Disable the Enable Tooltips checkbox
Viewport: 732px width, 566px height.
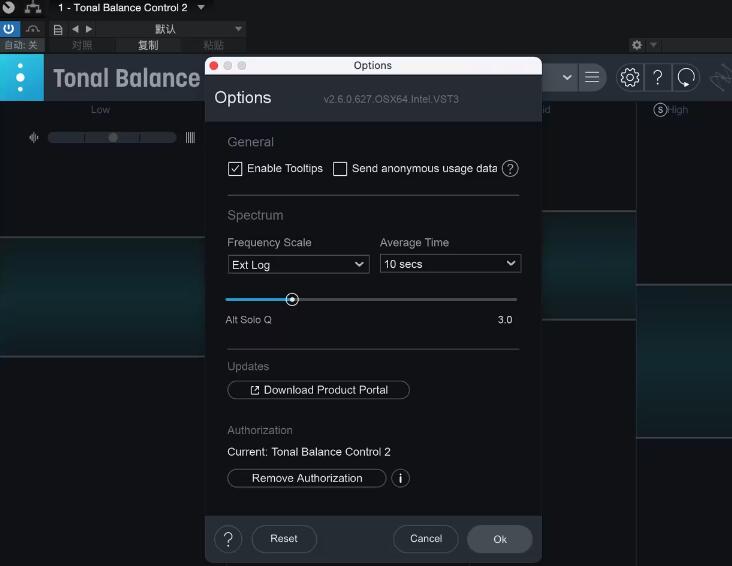tap(235, 169)
